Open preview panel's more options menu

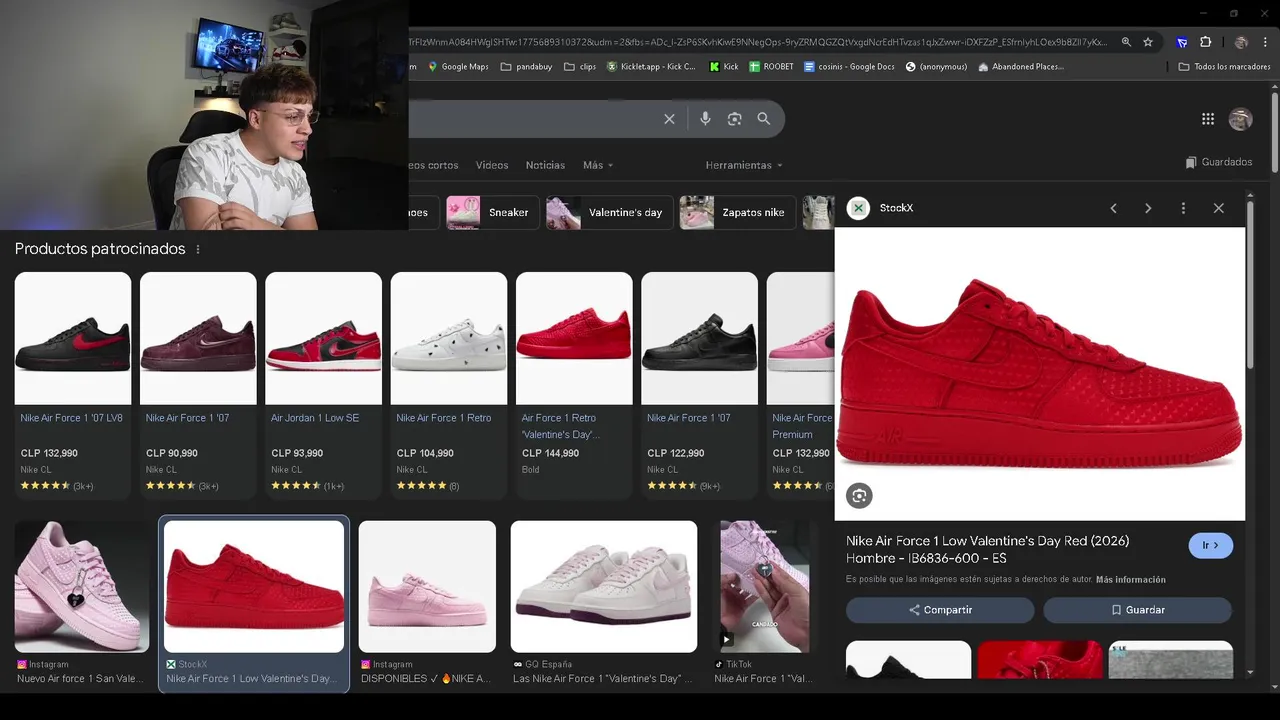(x=1183, y=208)
